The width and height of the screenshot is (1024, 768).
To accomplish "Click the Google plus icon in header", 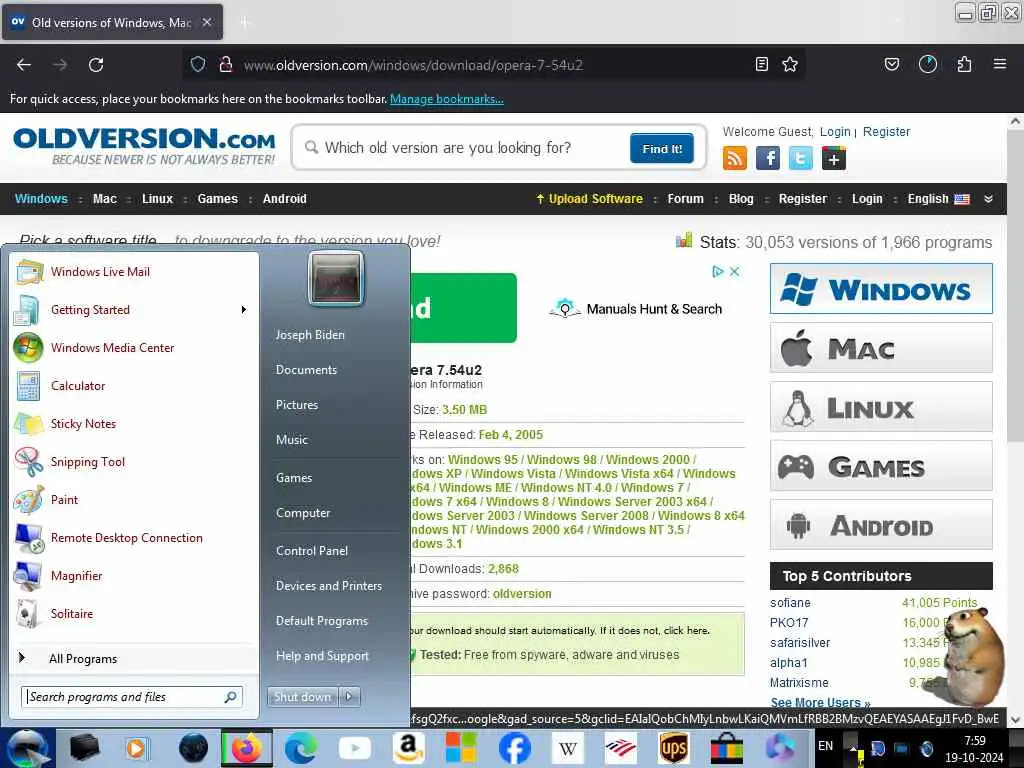I will pos(834,158).
